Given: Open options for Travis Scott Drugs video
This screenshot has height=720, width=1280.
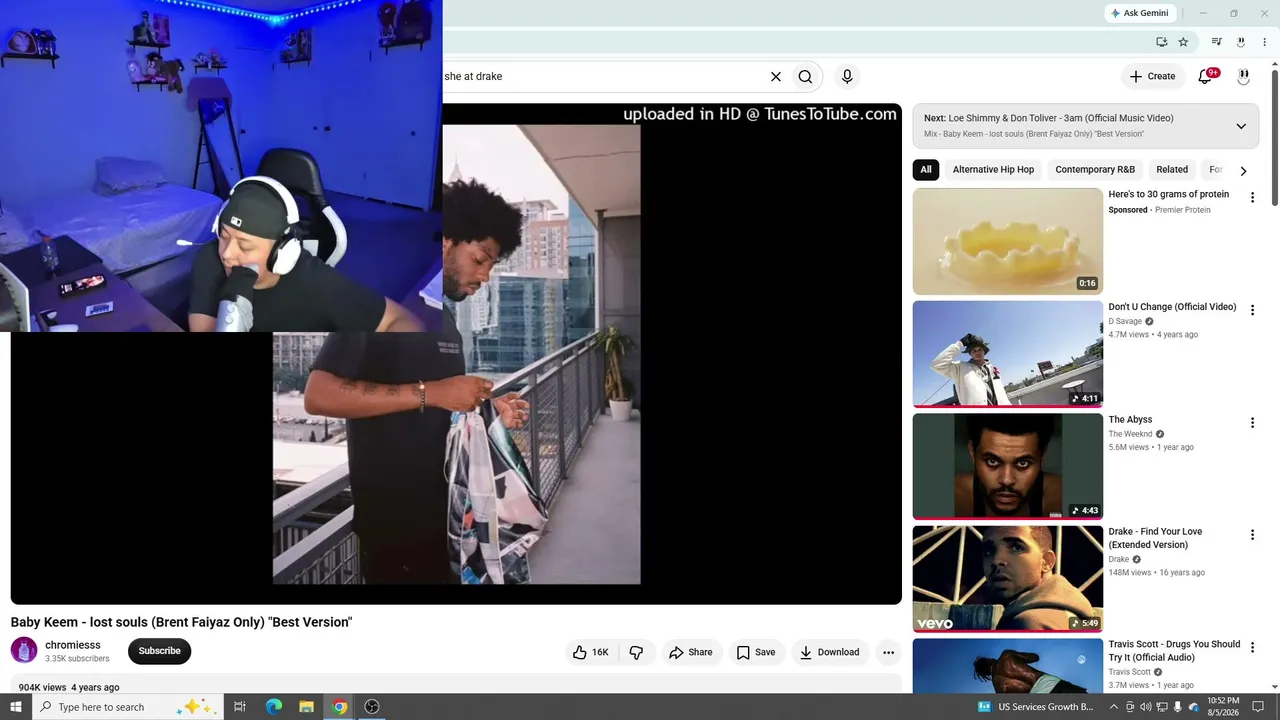Looking at the screenshot, I should coord(1252,648).
